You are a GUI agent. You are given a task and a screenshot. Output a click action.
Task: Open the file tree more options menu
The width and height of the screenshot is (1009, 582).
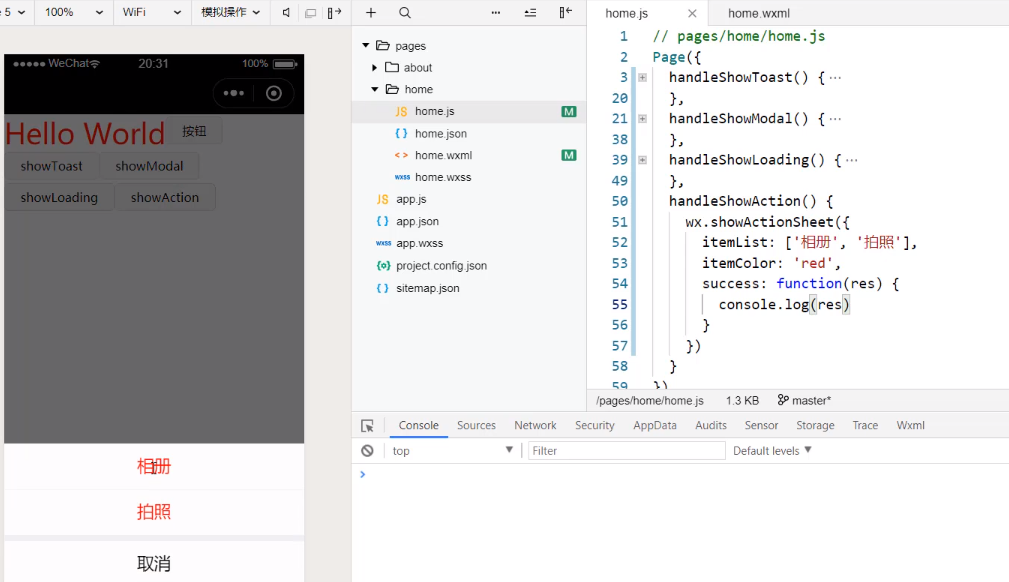(495, 12)
